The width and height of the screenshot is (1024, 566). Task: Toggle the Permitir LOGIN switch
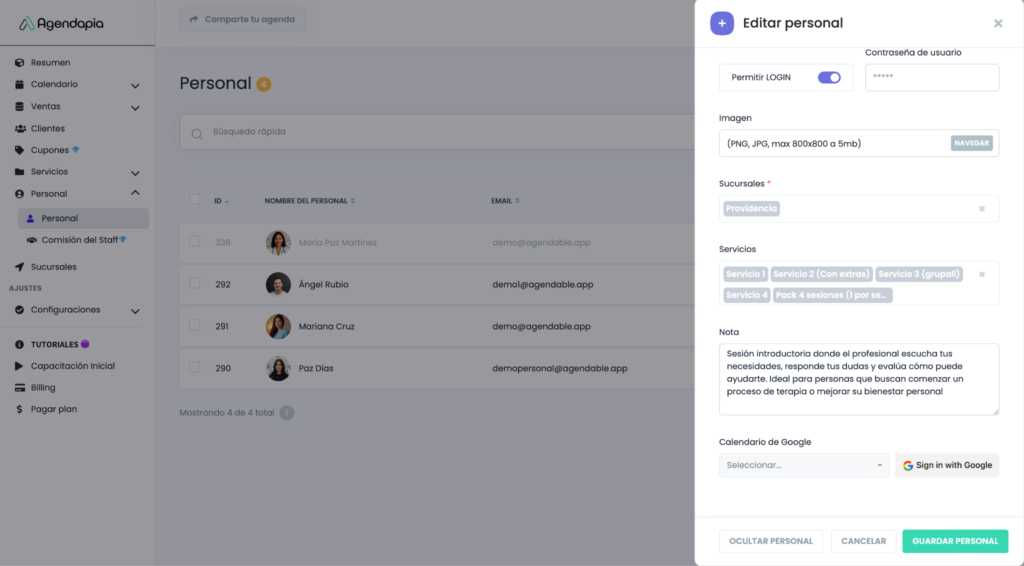click(x=829, y=77)
